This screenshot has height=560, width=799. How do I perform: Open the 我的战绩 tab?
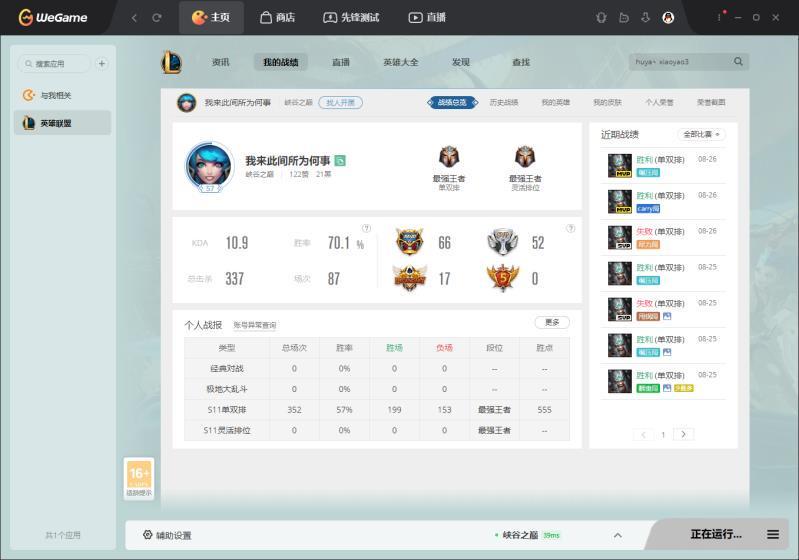(281, 62)
